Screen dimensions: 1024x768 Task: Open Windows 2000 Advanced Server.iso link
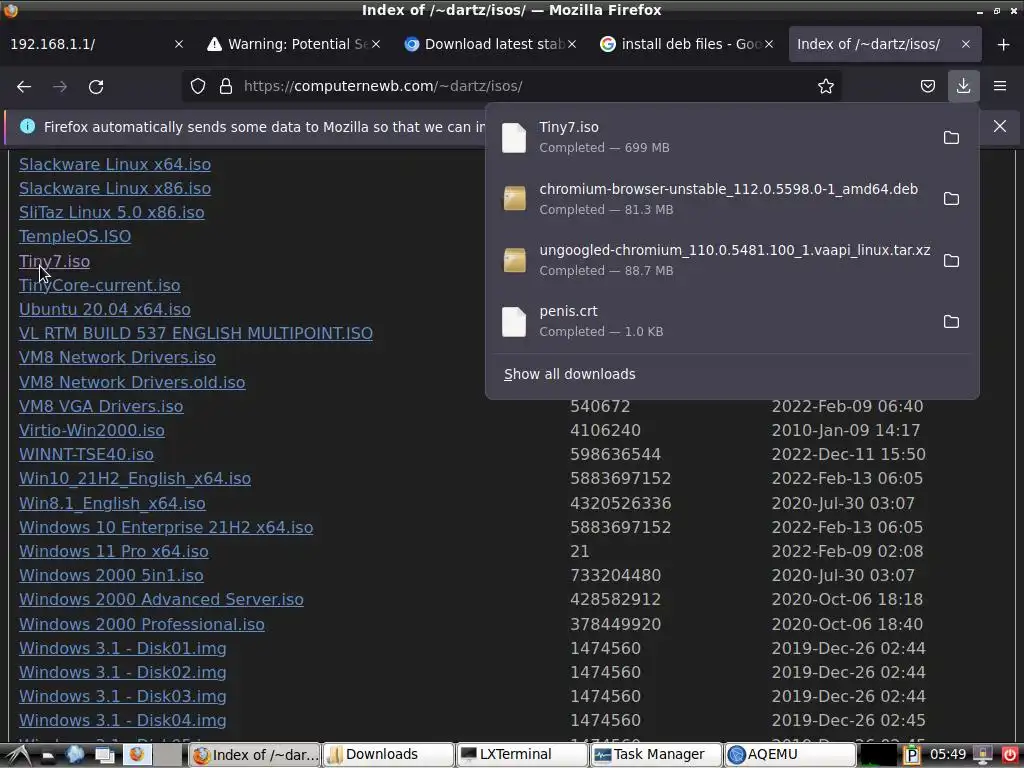161,600
